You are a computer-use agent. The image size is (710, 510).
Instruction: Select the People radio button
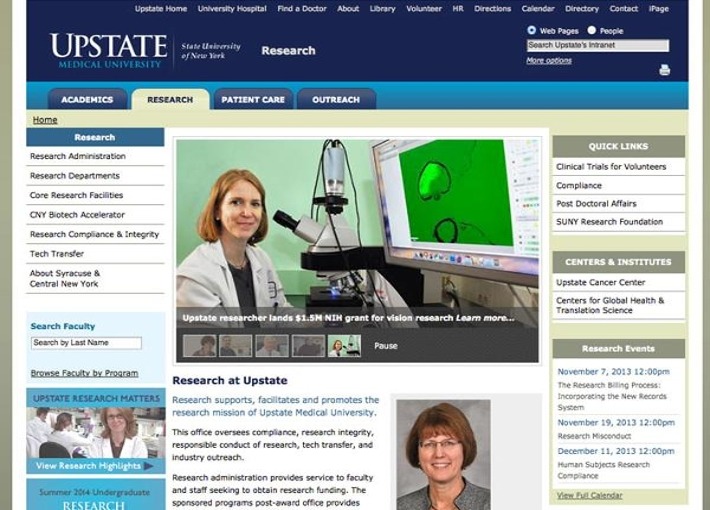(x=591, y=30)
